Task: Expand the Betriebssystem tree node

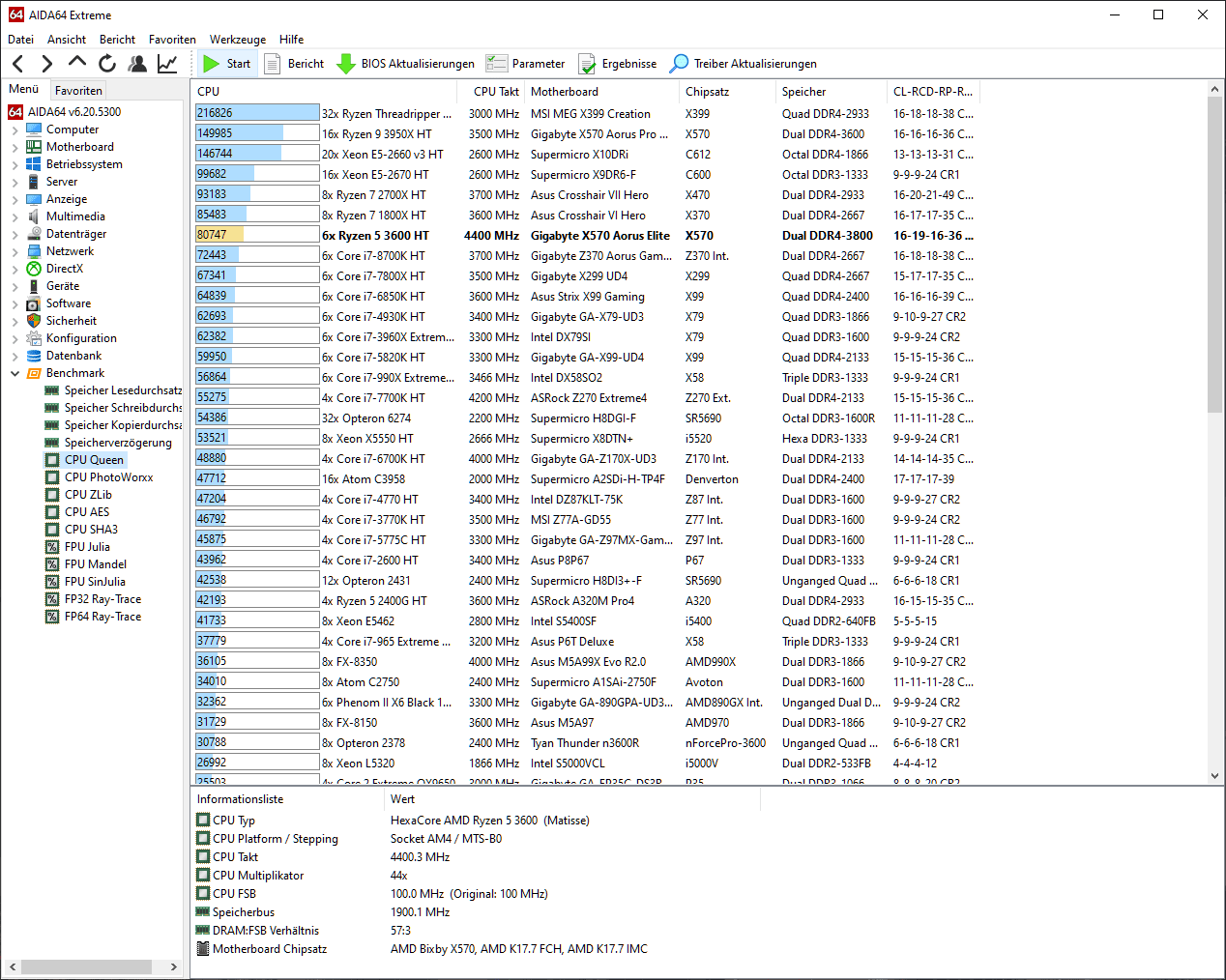Action: (x=15, y=164)
